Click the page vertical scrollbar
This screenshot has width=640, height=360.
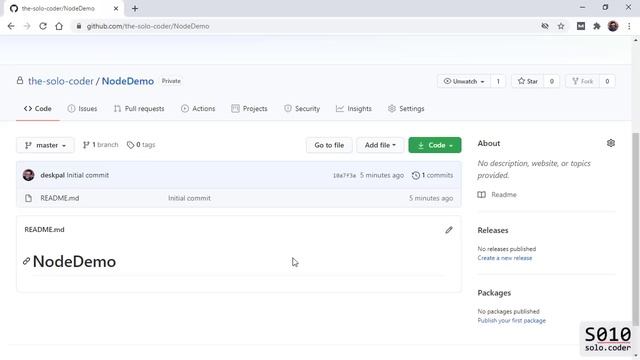636,229
